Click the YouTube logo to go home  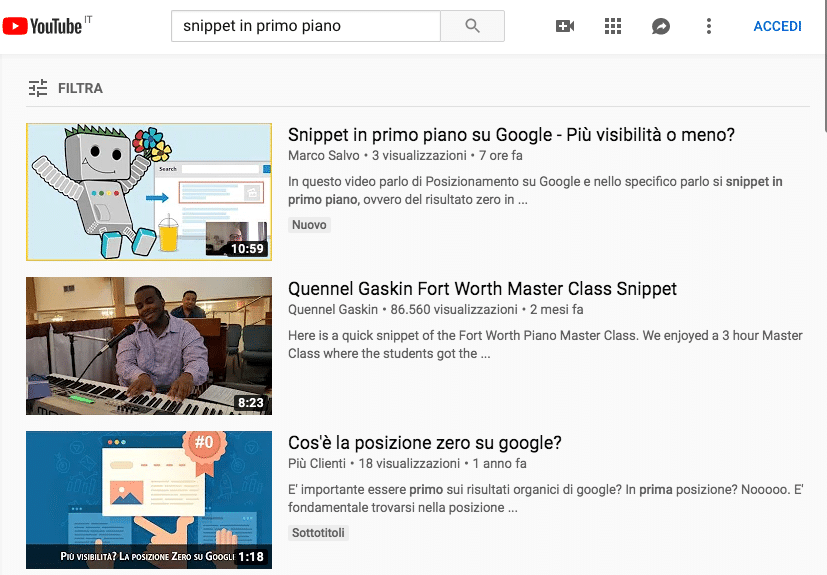[43, 26]
